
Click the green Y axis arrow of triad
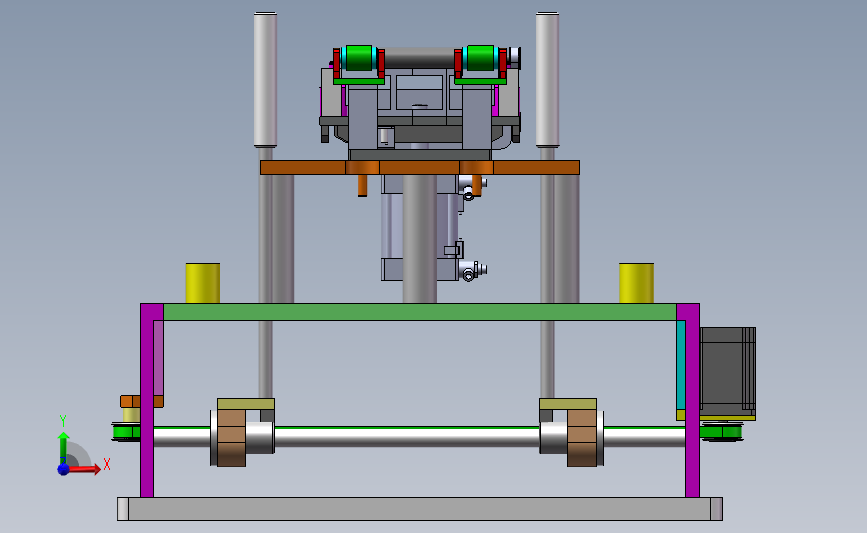[x=63, y=448]
